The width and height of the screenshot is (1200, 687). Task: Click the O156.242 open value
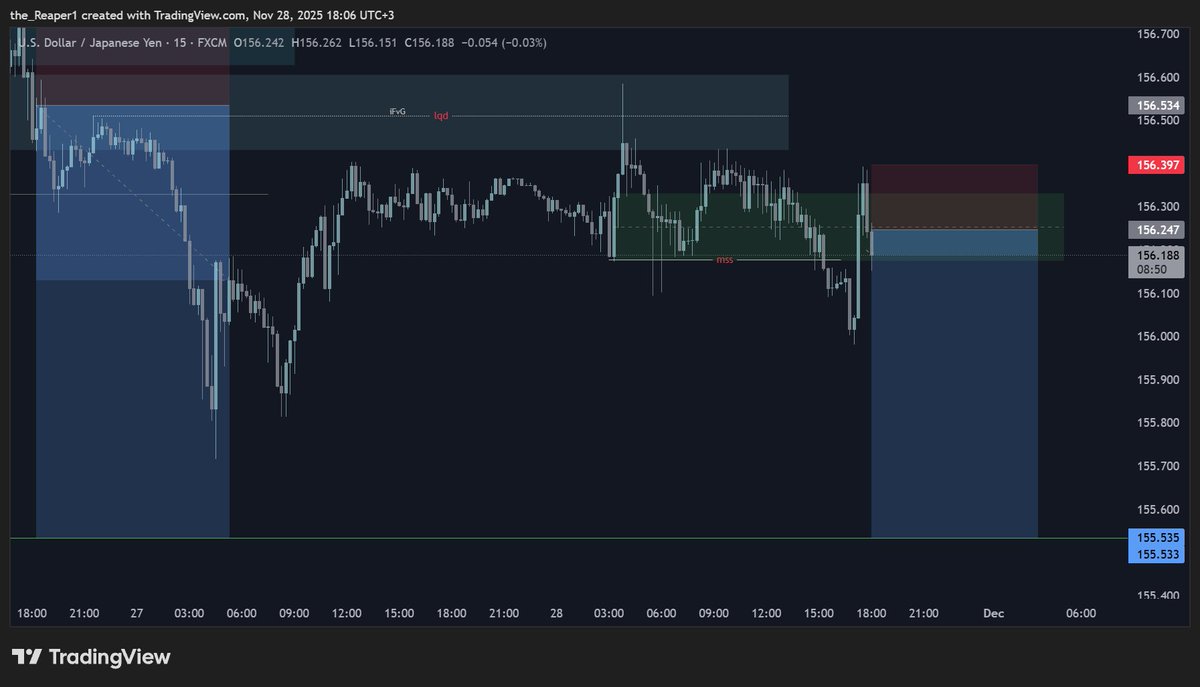pos(258,43)
